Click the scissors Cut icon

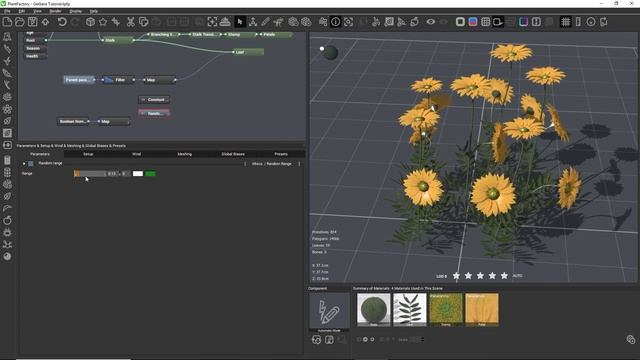[130, 22]
